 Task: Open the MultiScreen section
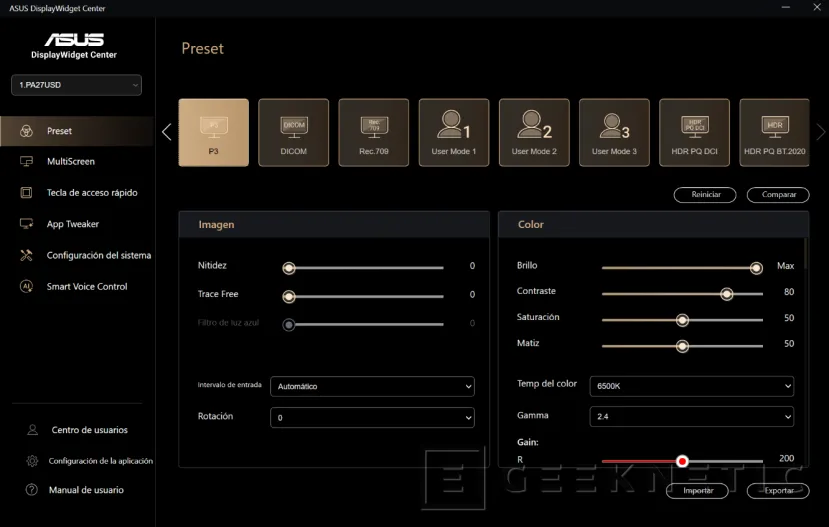point(70,162)
